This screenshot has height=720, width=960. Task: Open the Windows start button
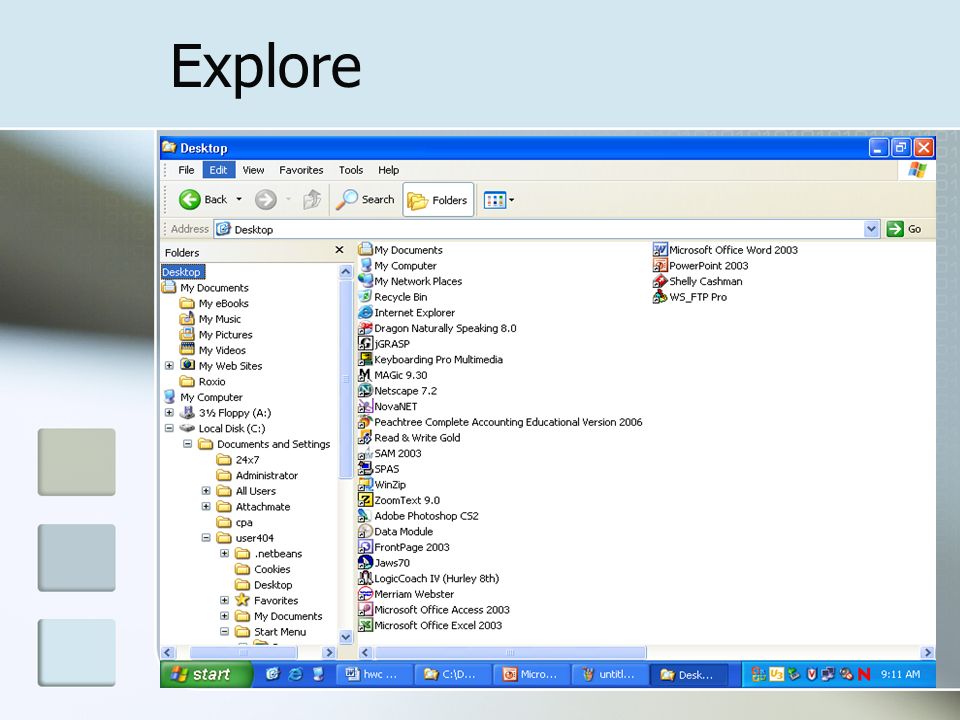click(206, 674)
